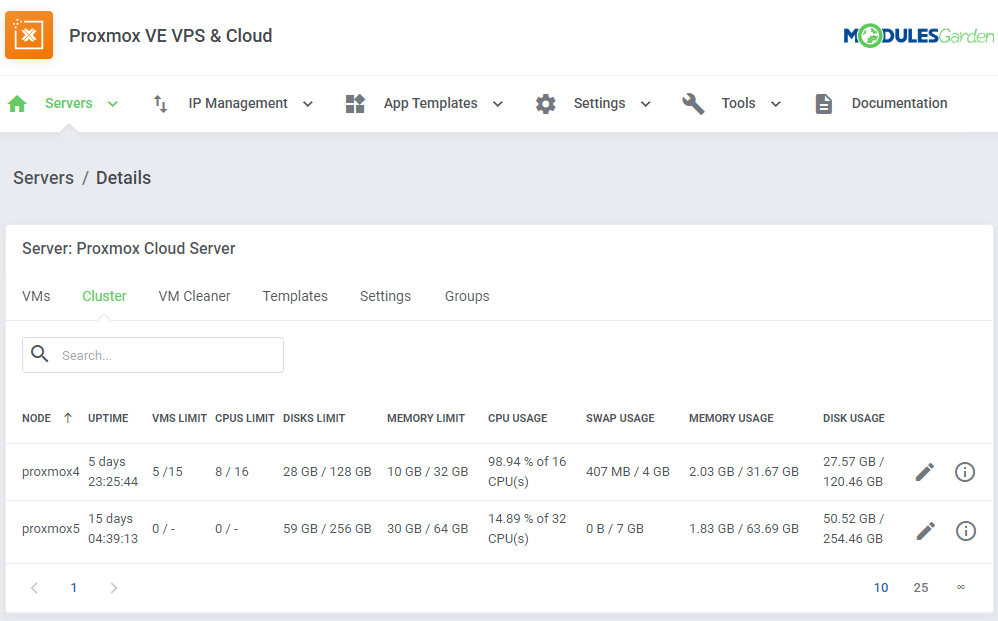Expand the Tools menu chevron
This screenshot has width=998, height=621.
pos(775,104)
